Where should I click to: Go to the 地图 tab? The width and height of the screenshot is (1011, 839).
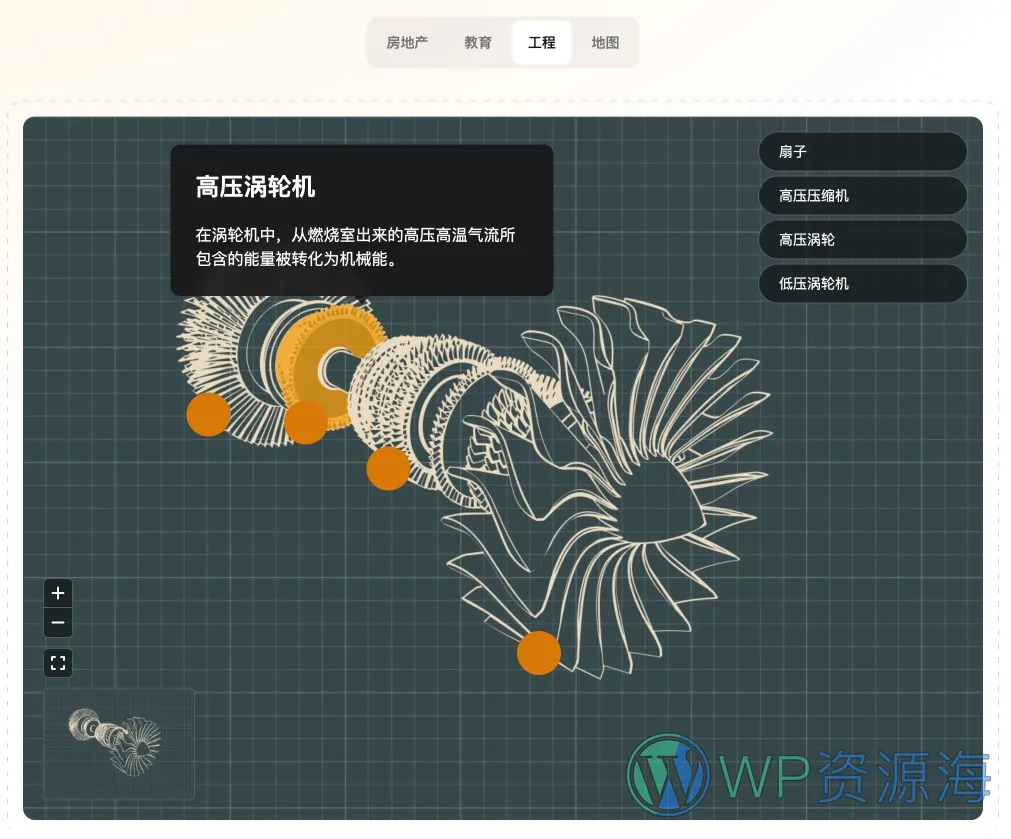coord(605,43)
